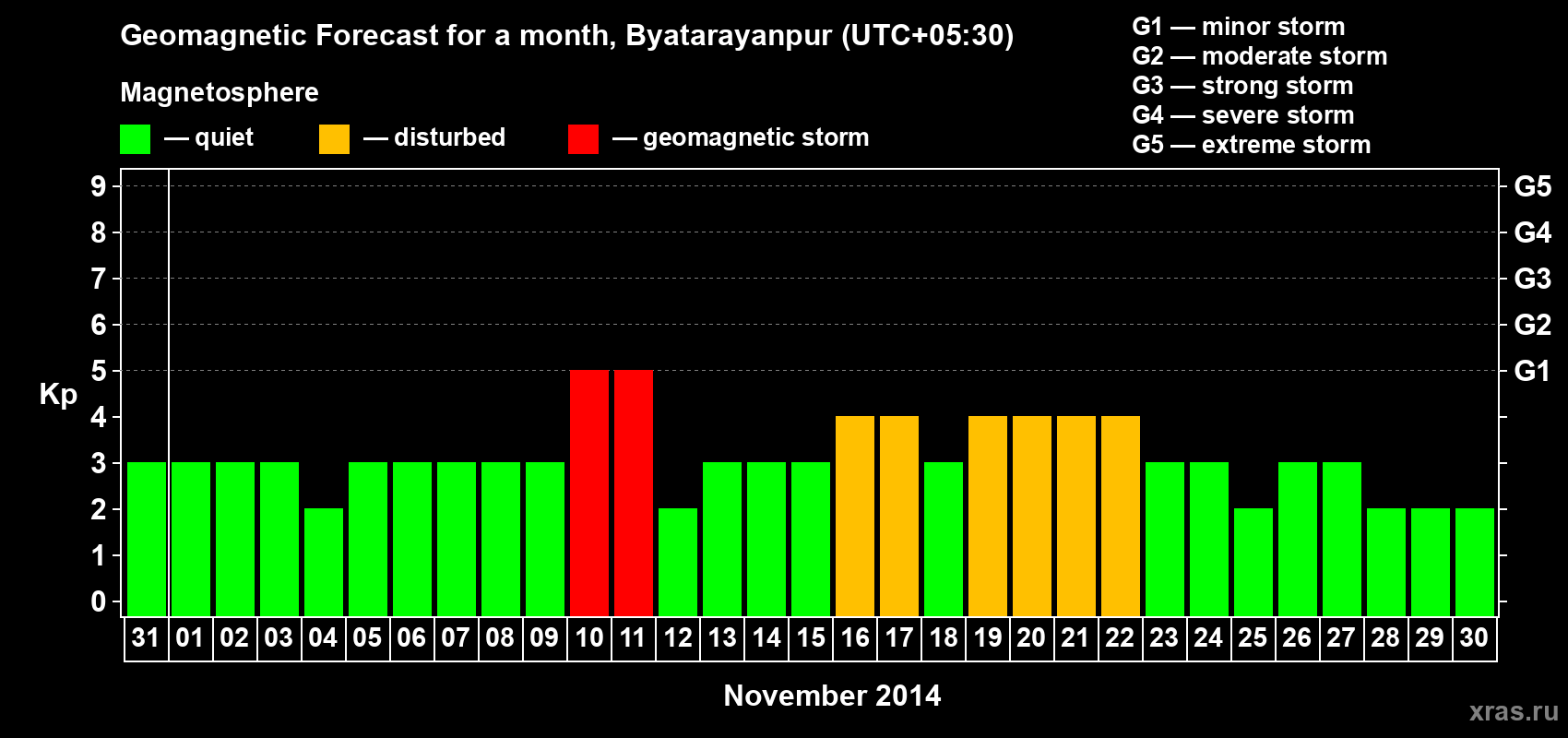Click the date label 10
Screen dimensions: 1568x738
[588, 637]
